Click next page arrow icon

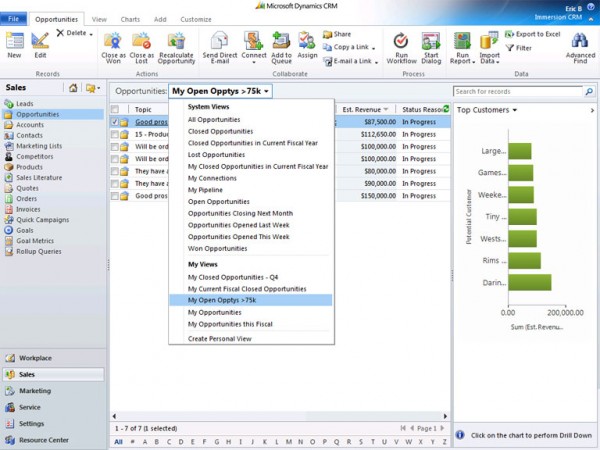click(x=443, y=428)
